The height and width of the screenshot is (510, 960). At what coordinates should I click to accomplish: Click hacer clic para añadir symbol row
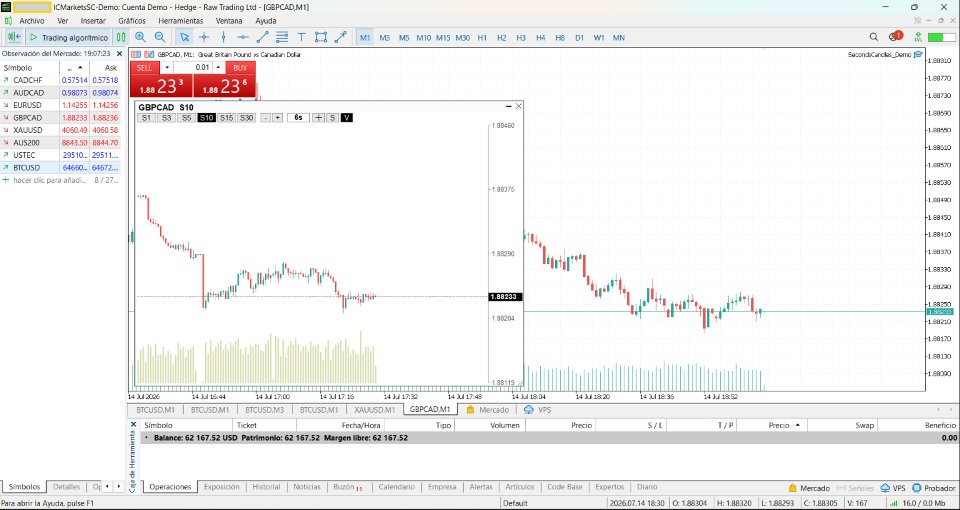(61, 180)
